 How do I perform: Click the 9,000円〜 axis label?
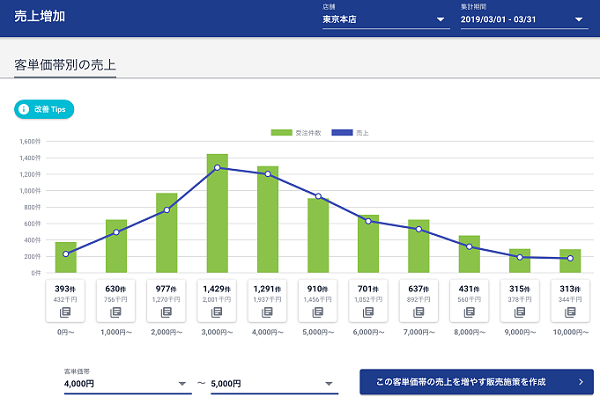(x=520, y=332)
